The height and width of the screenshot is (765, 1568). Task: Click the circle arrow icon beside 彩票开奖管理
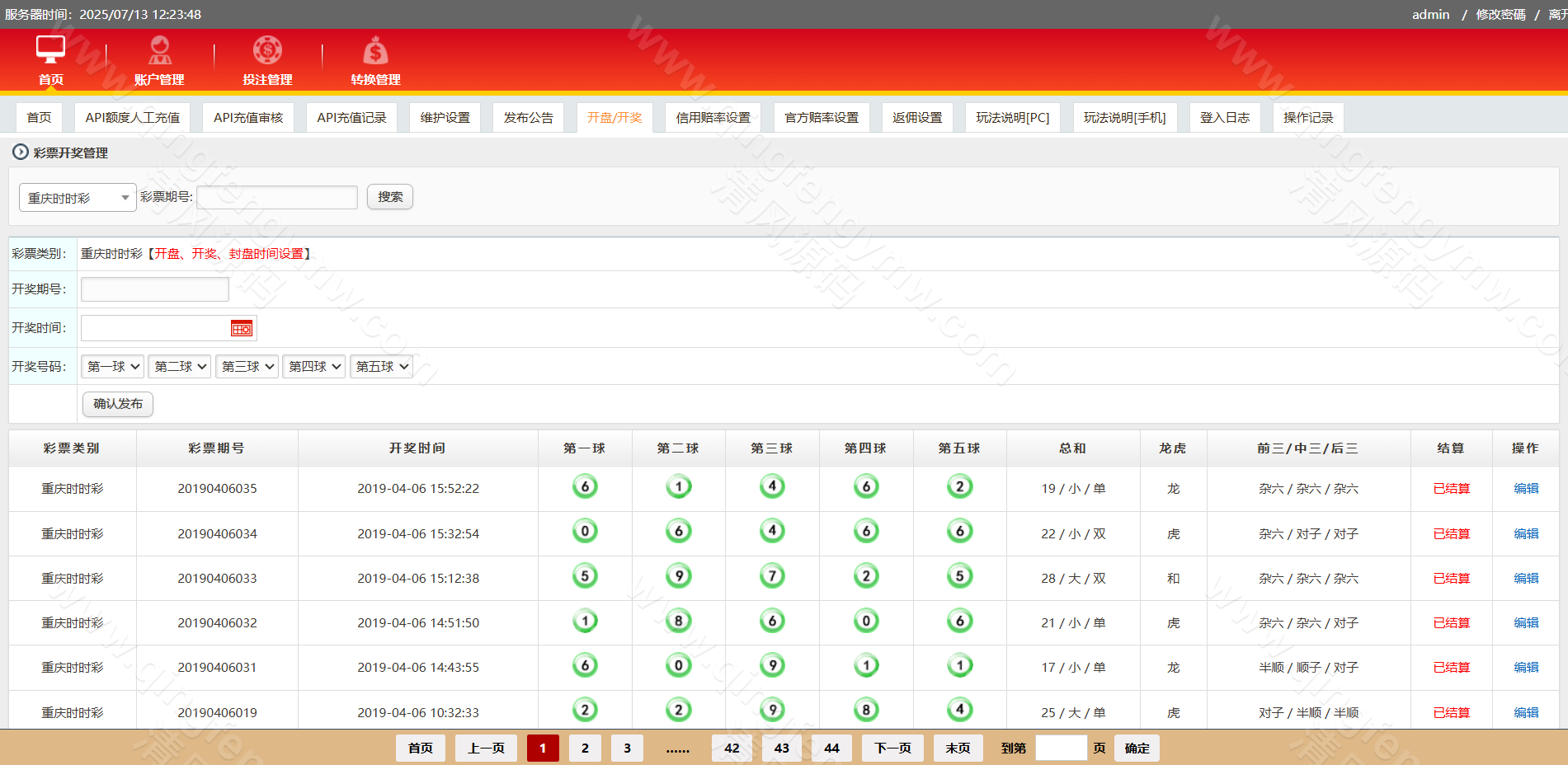[21, 153]
